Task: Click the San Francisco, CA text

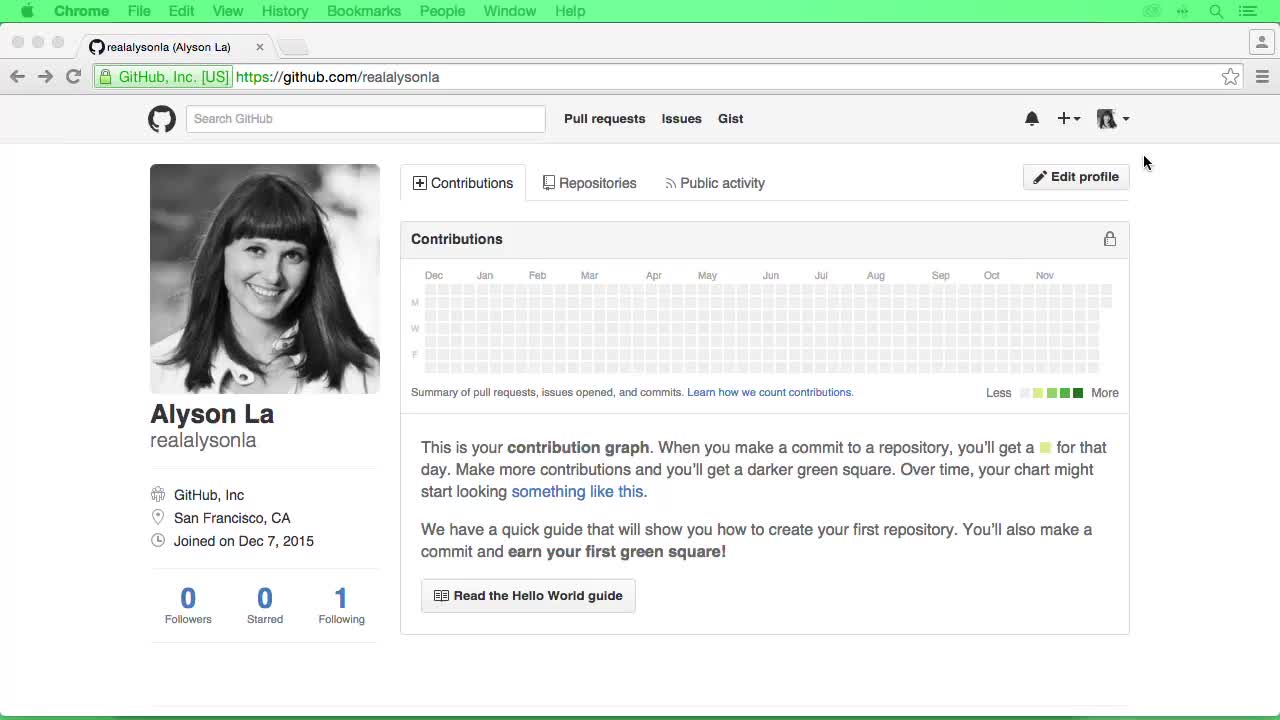Action: coord(232,518)
